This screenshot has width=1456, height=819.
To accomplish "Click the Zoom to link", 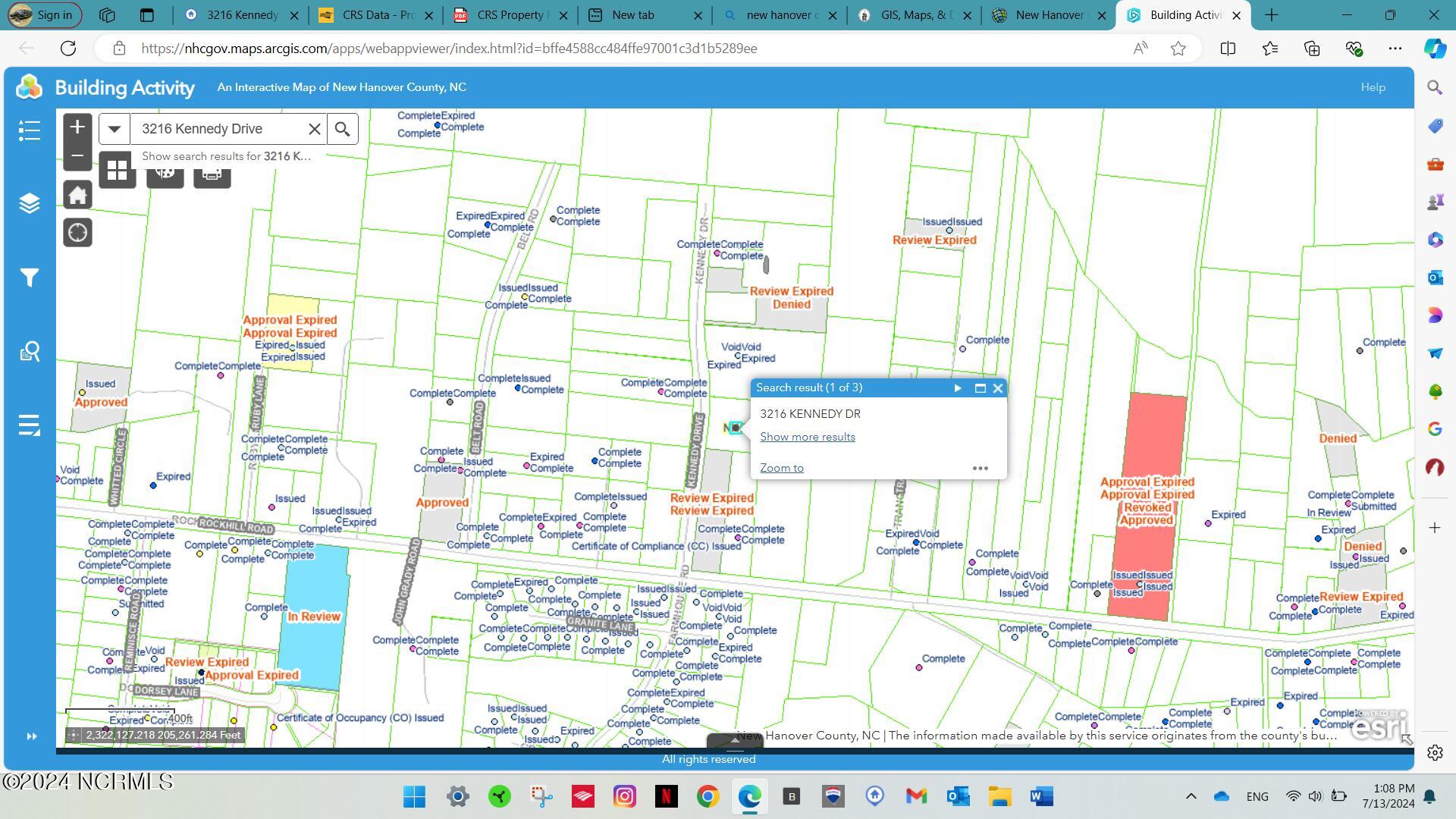I will (x=782, y=468).
